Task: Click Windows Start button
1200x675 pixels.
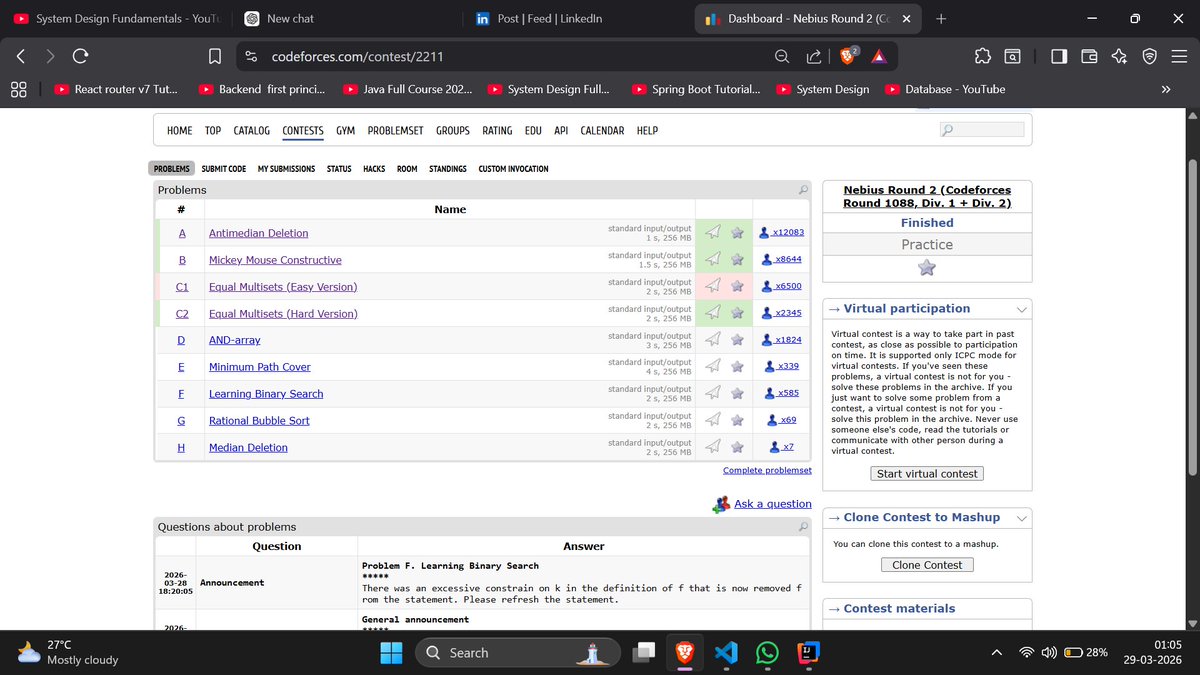Action: 391,652
